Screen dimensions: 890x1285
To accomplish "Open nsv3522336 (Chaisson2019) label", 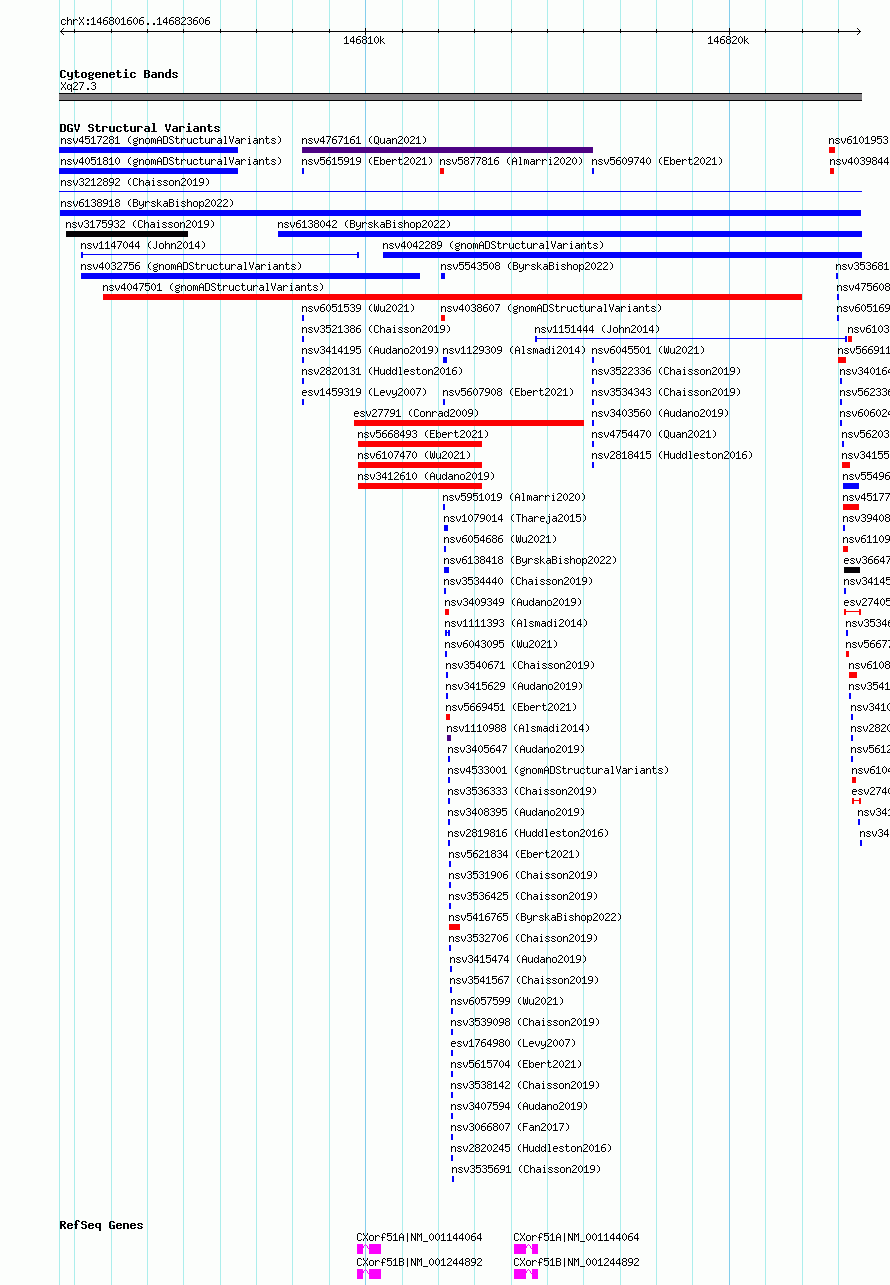I will click(667, 371).
